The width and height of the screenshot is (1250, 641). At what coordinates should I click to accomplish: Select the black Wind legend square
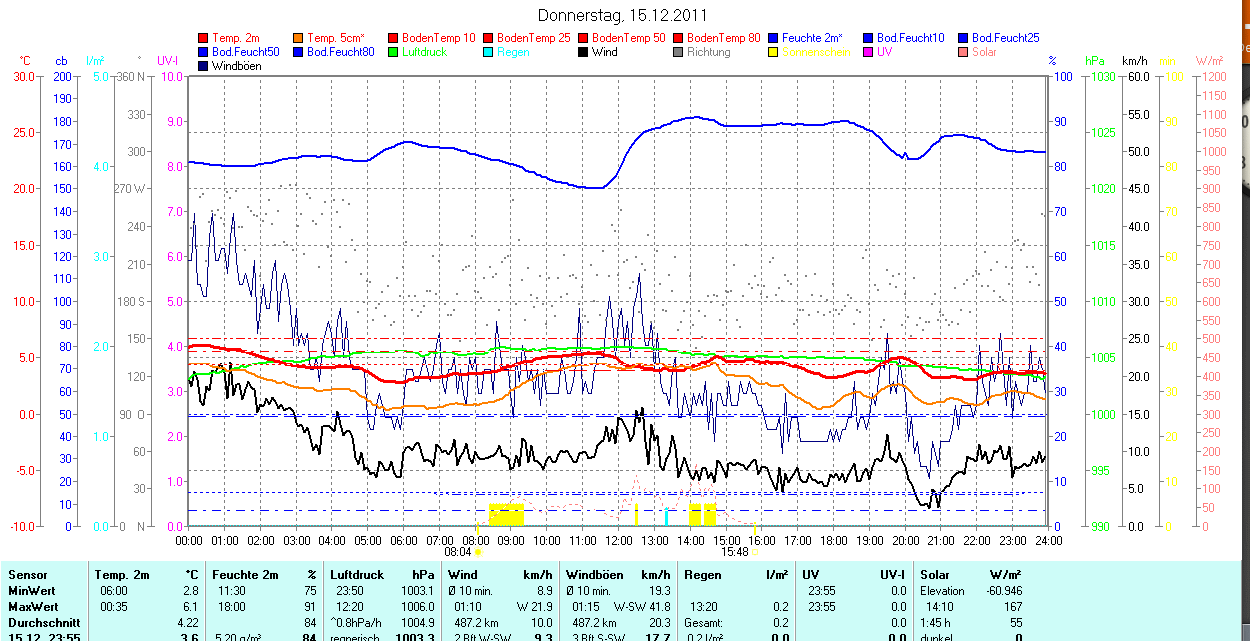584,52
